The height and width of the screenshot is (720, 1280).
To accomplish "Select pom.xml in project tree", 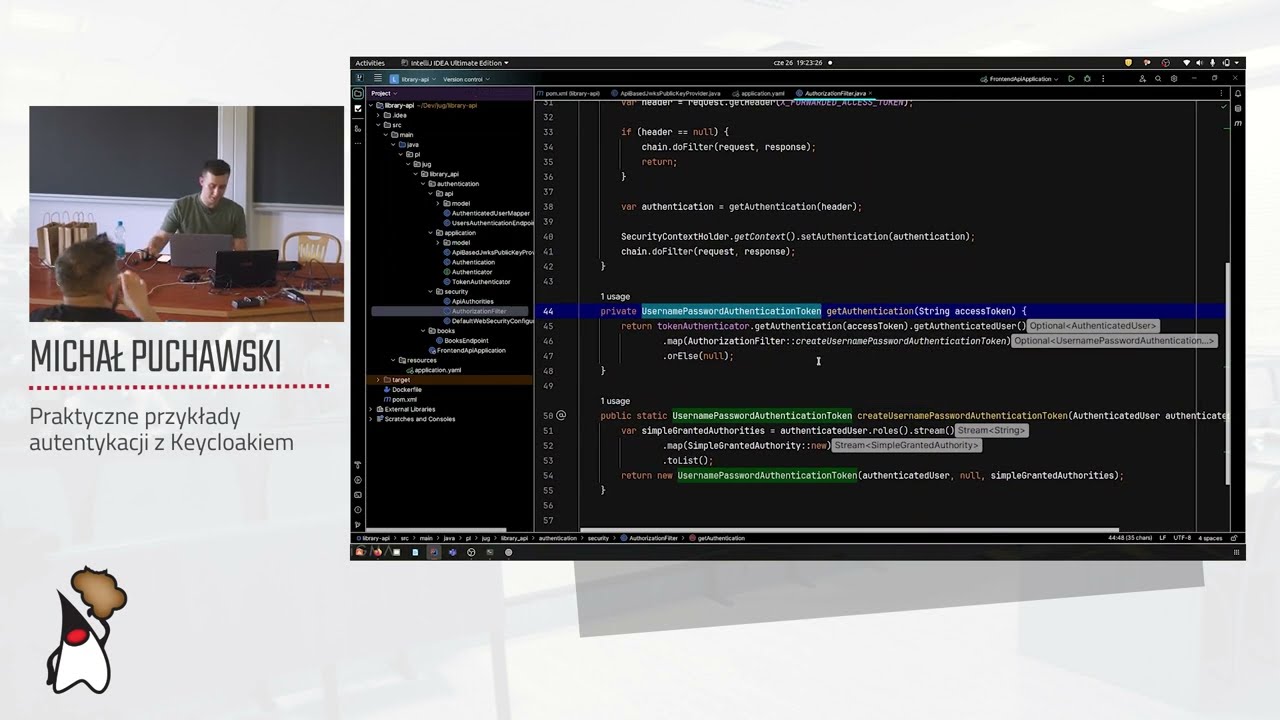I will tap(400, 399).
